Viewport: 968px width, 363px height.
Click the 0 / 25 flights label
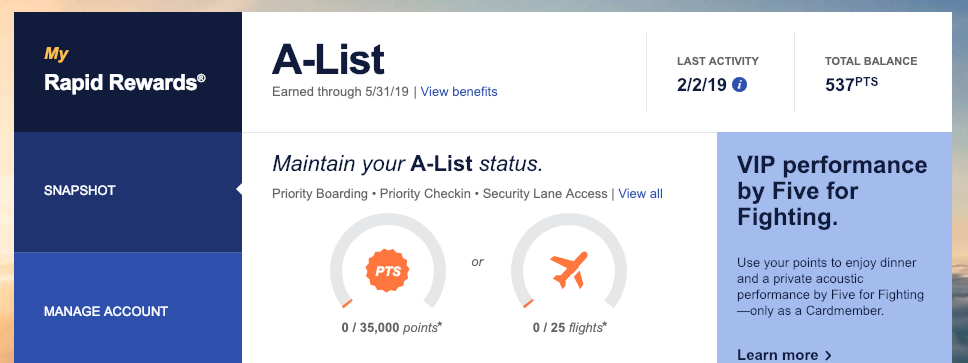point(570,327)
